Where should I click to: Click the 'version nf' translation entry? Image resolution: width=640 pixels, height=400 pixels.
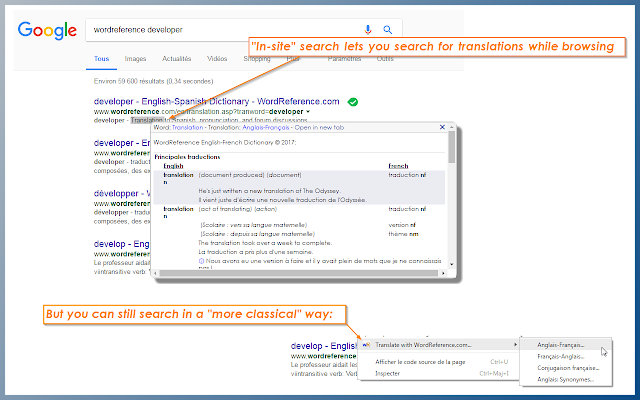[x=402, y=225]
